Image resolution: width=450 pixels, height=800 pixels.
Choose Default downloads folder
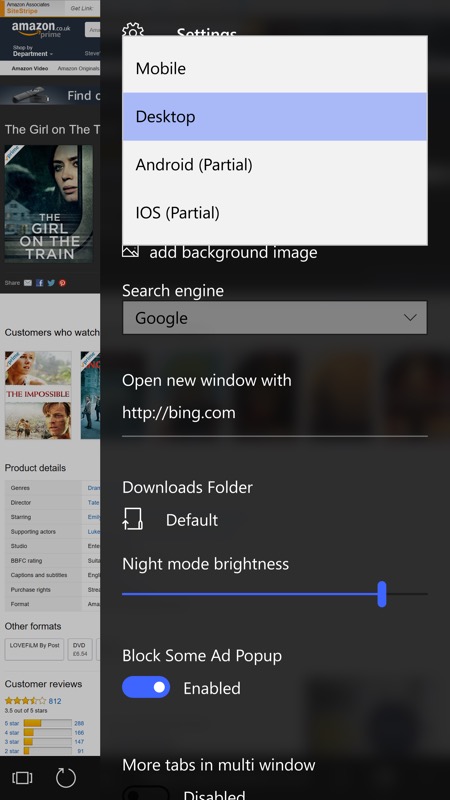point(192,520)
